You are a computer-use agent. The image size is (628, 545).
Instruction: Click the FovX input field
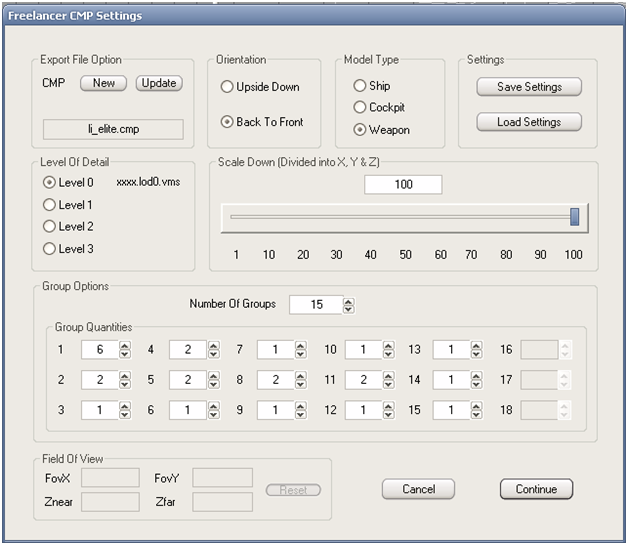tap(110, 478)
